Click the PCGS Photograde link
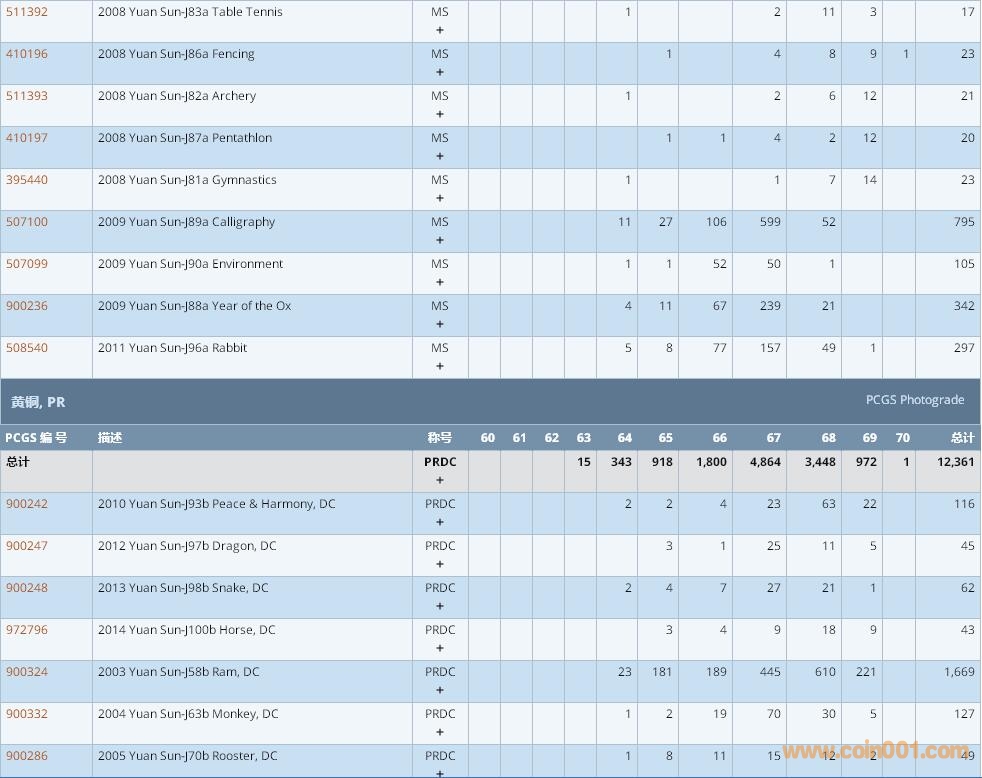 [914, 400]
